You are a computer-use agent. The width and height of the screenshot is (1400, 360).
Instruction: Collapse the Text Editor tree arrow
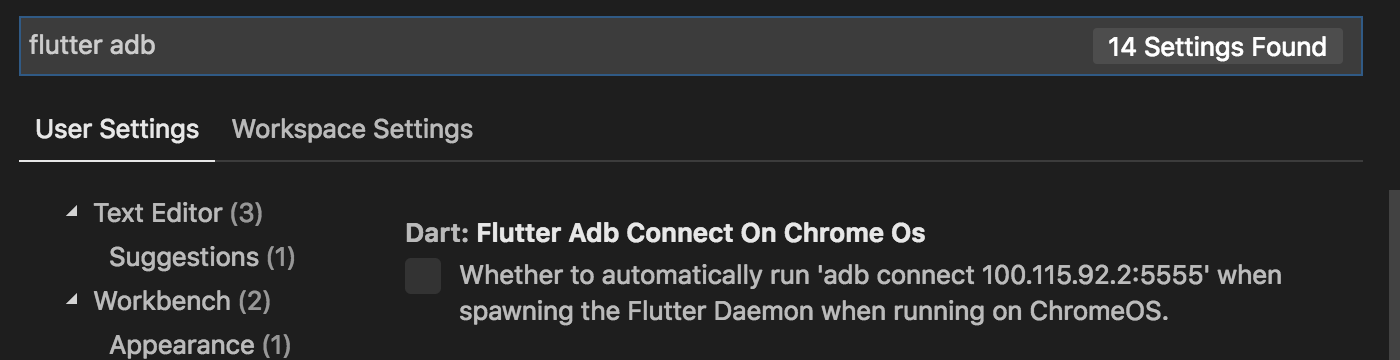tap(72, 213)
